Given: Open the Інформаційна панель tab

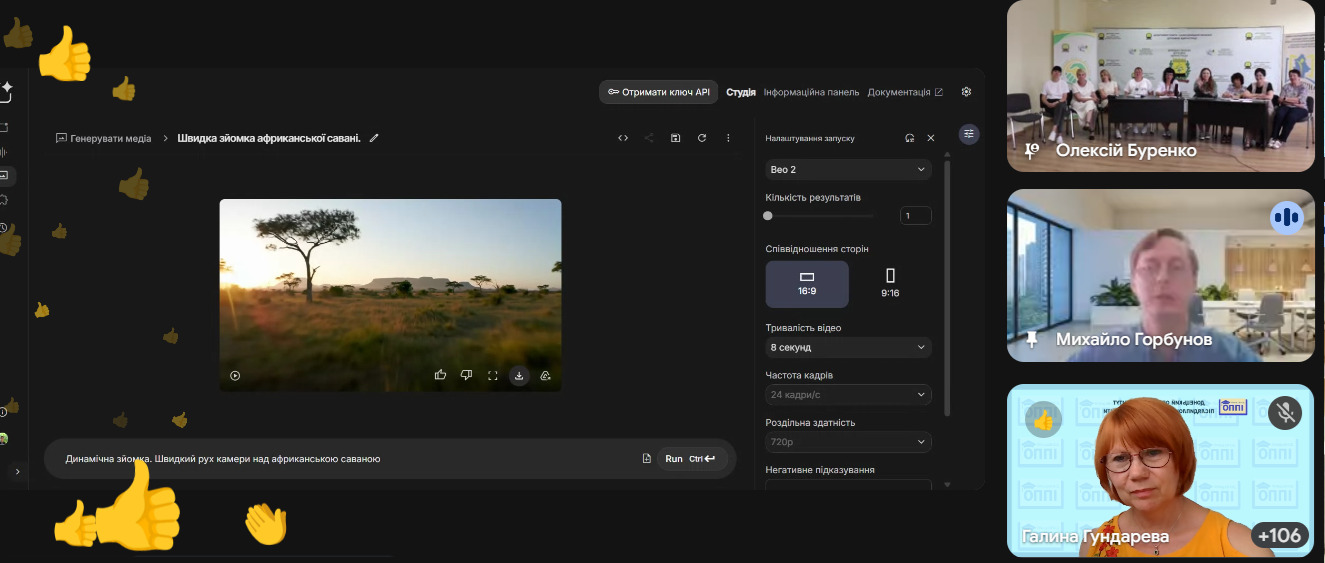Looking at the screenshot, I should coord(811,92).
